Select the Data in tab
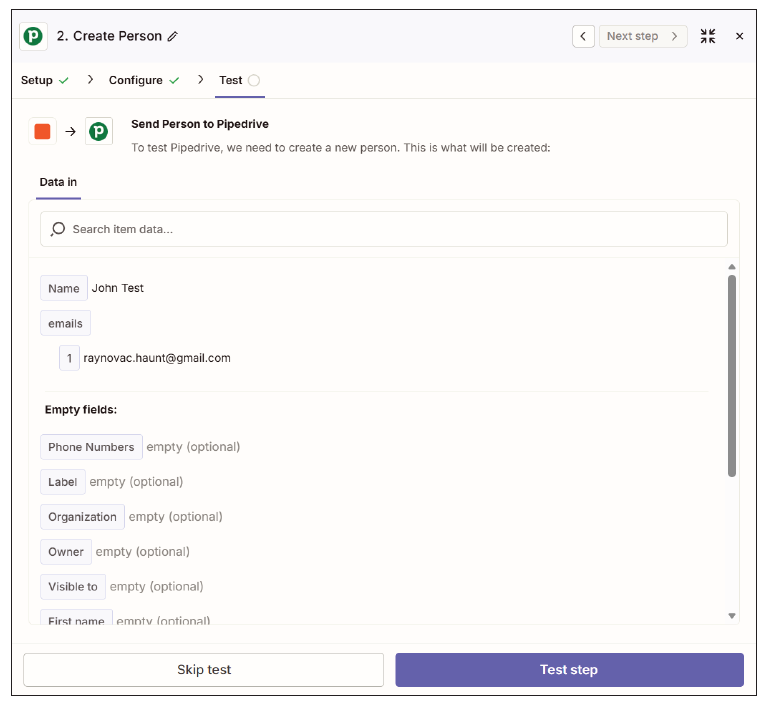The height and width of the screenshot is (717, 761). click(58, 182)
